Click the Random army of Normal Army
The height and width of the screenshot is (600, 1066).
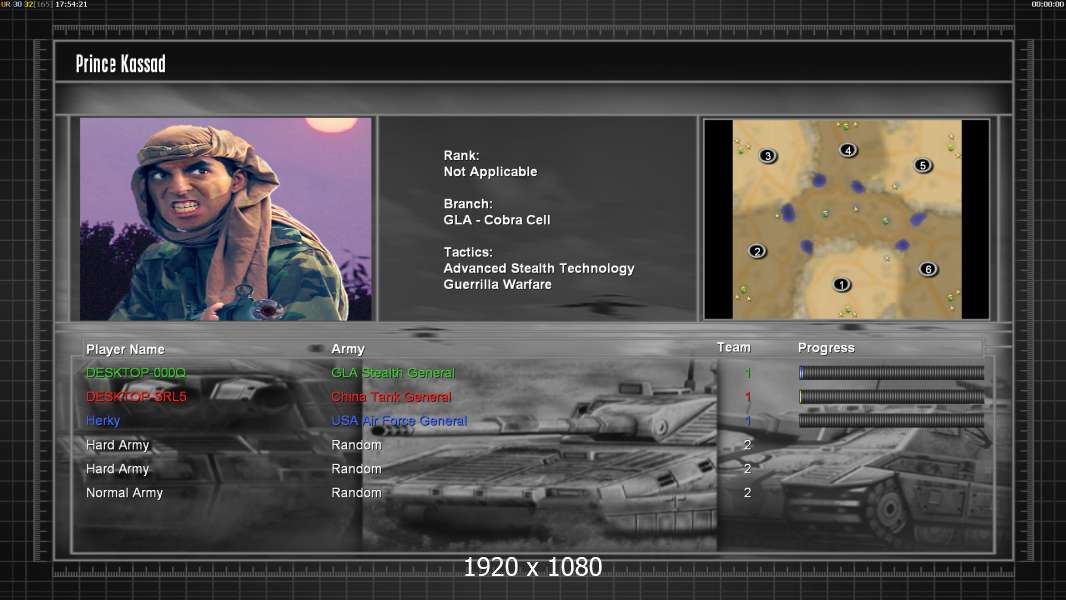pyautogui.click(x=356, y=493)
